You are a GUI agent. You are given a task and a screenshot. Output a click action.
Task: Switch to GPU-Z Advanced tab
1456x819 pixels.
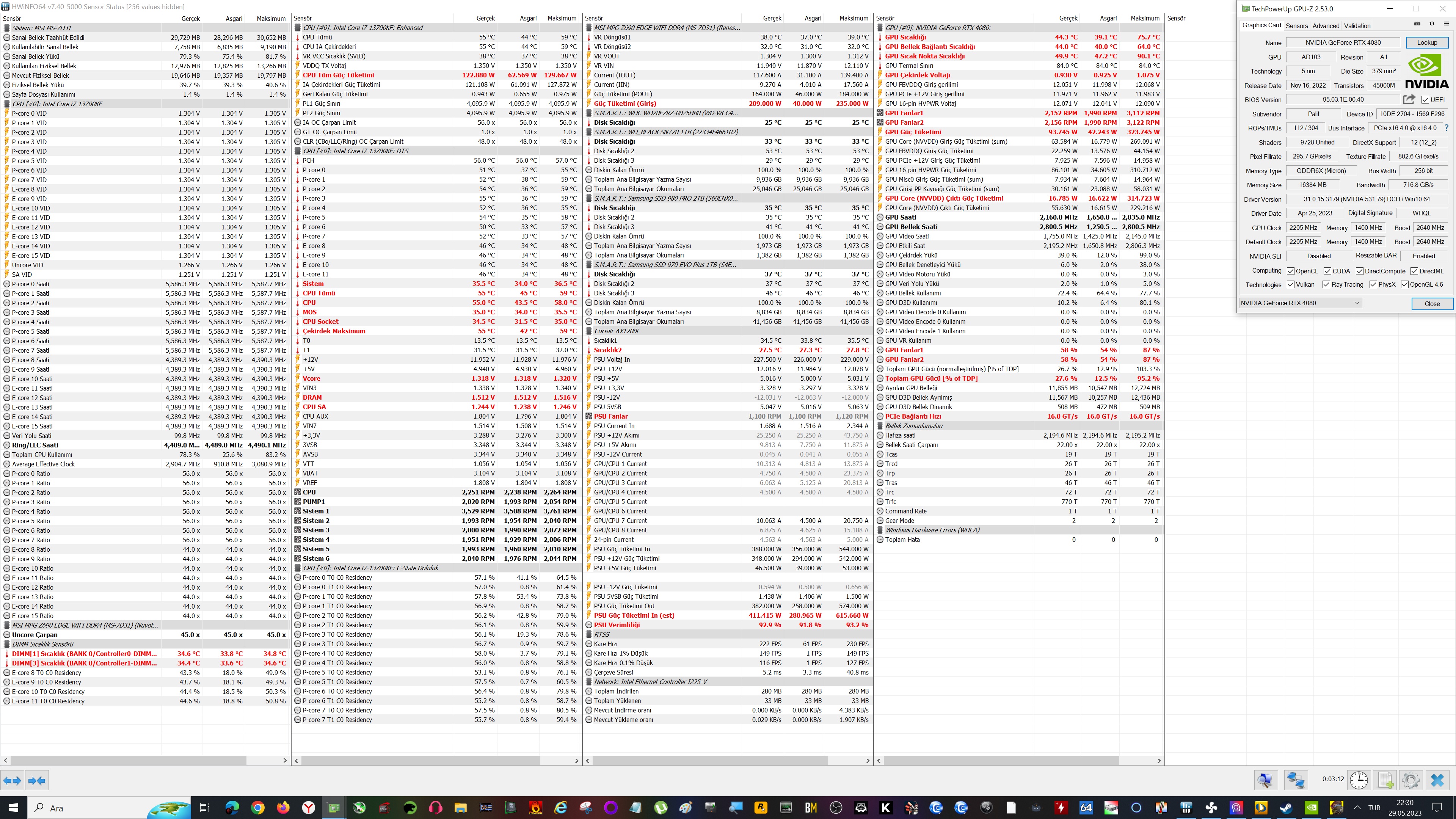pyautogui.click(x=1326, y=26)
